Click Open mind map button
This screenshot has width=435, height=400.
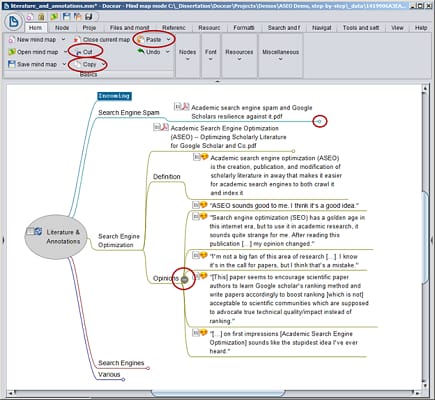pyautogui.click(x=33, y=52)
